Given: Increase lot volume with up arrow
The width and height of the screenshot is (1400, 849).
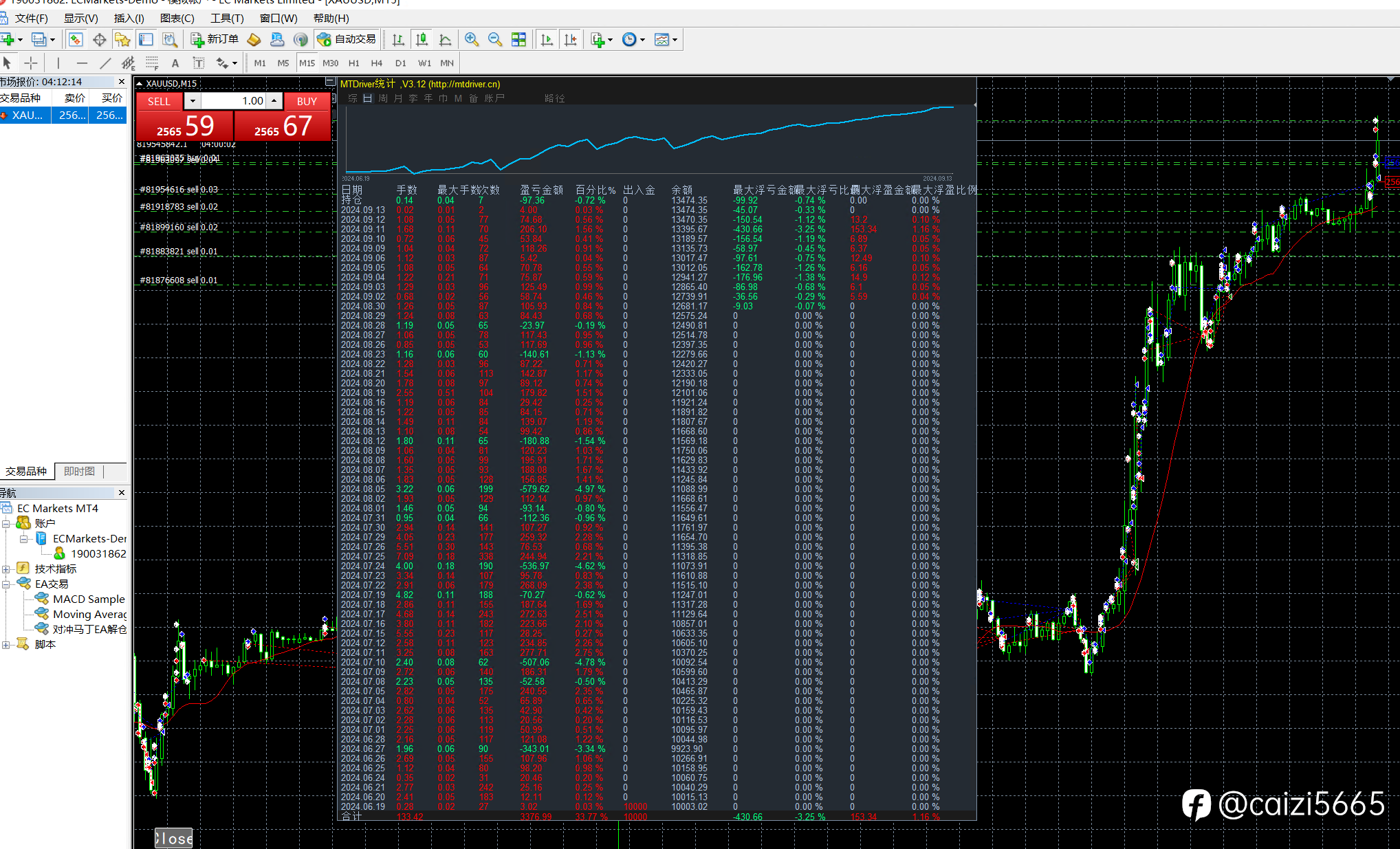Looking at the screenshot, I should pos(274,101).
